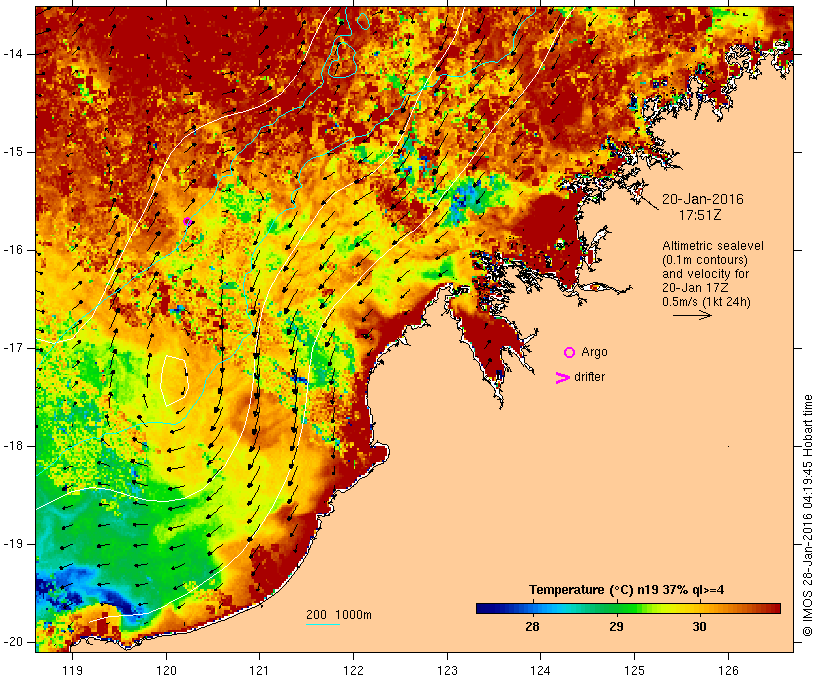Click longitude label 121

(x=259, y=670)
